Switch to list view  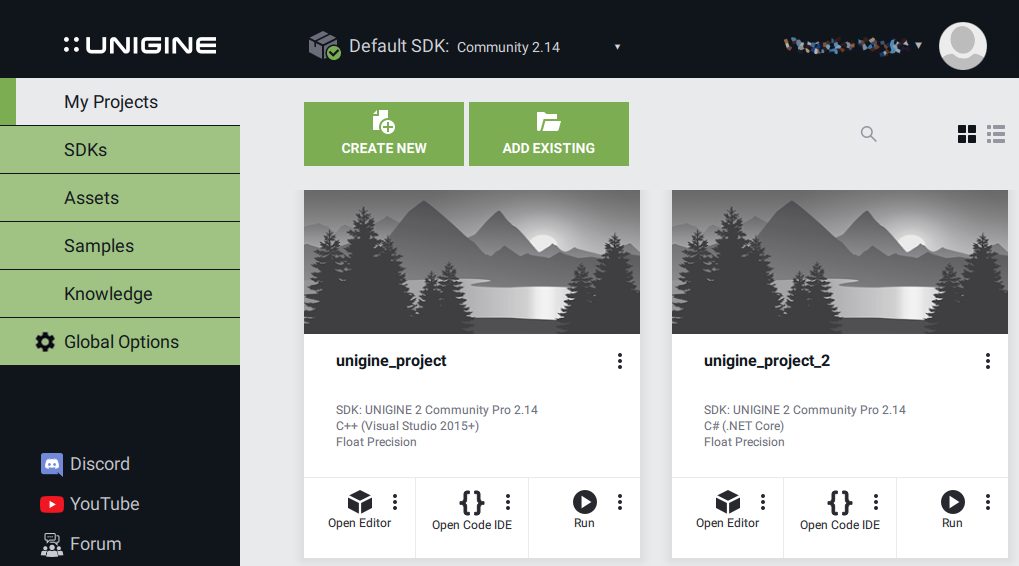point(996,134)
